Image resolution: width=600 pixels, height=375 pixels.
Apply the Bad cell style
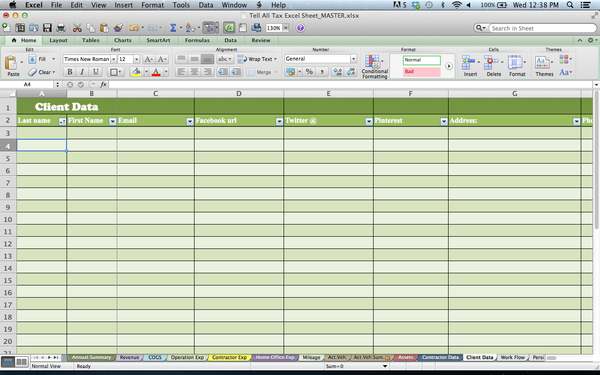pos(421,72)
